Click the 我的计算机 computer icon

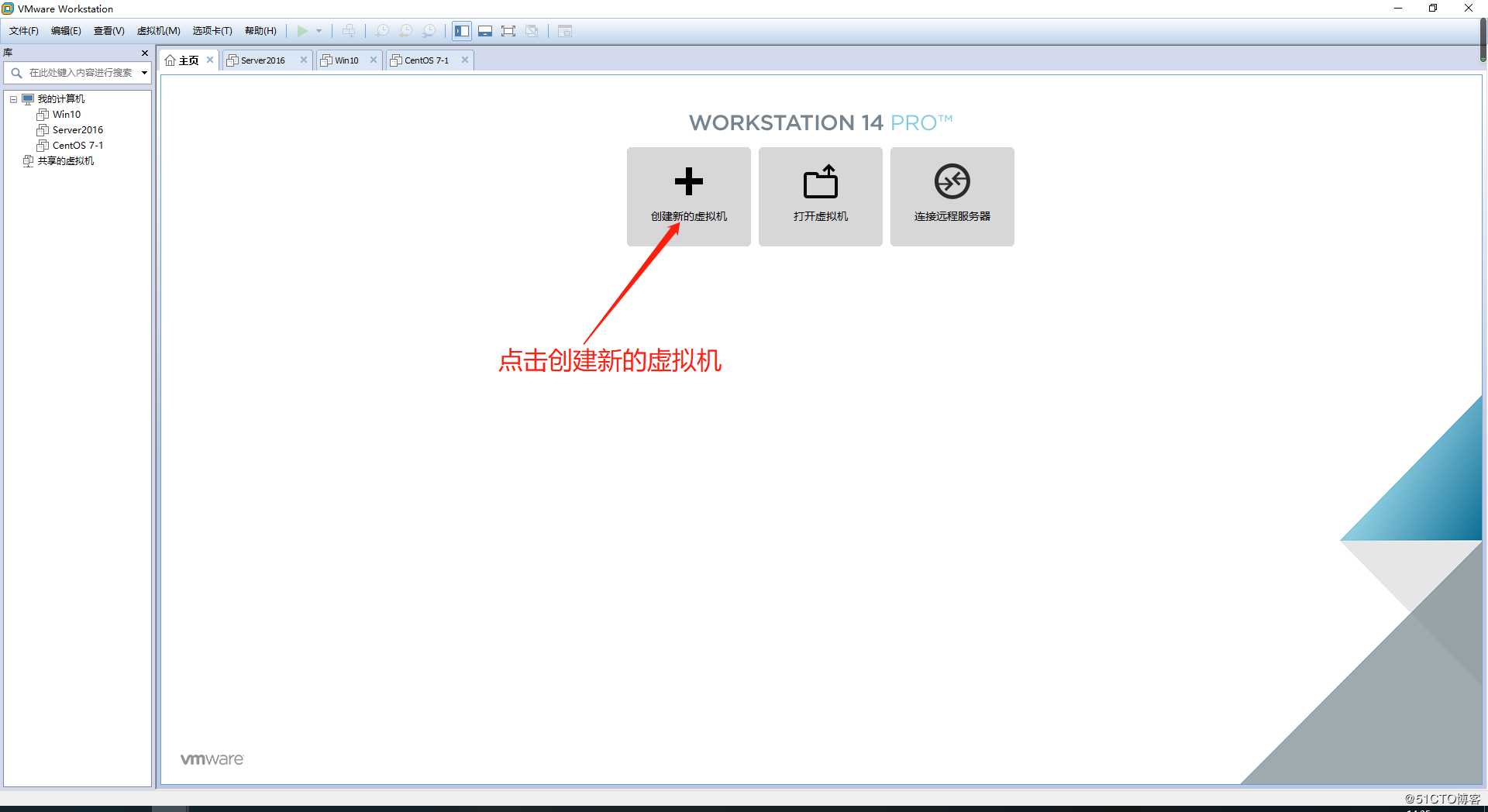[x=28, y=99]
